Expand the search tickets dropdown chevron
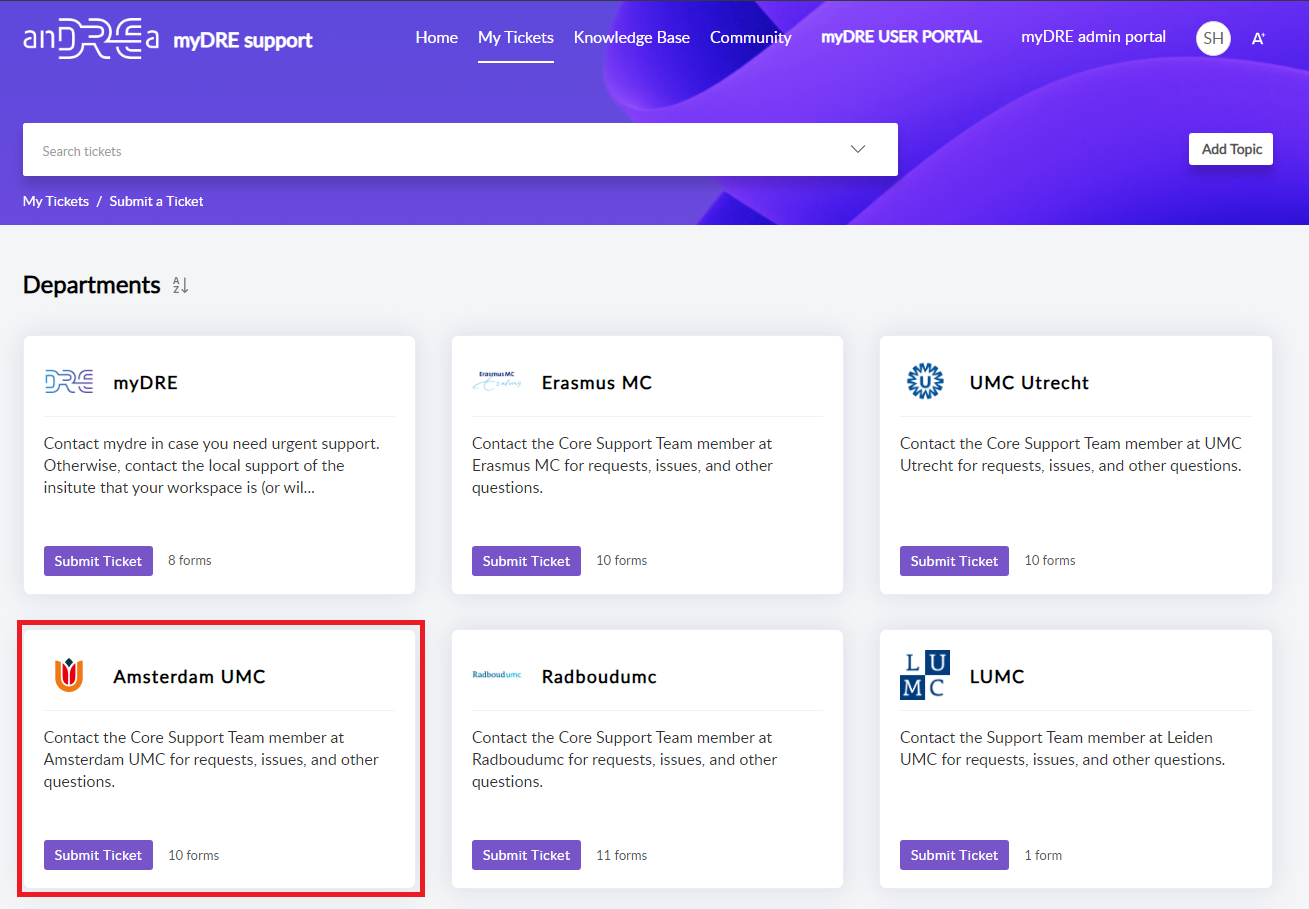The width and height of the screenshot is (1309, 909). (x=858, y=149)
